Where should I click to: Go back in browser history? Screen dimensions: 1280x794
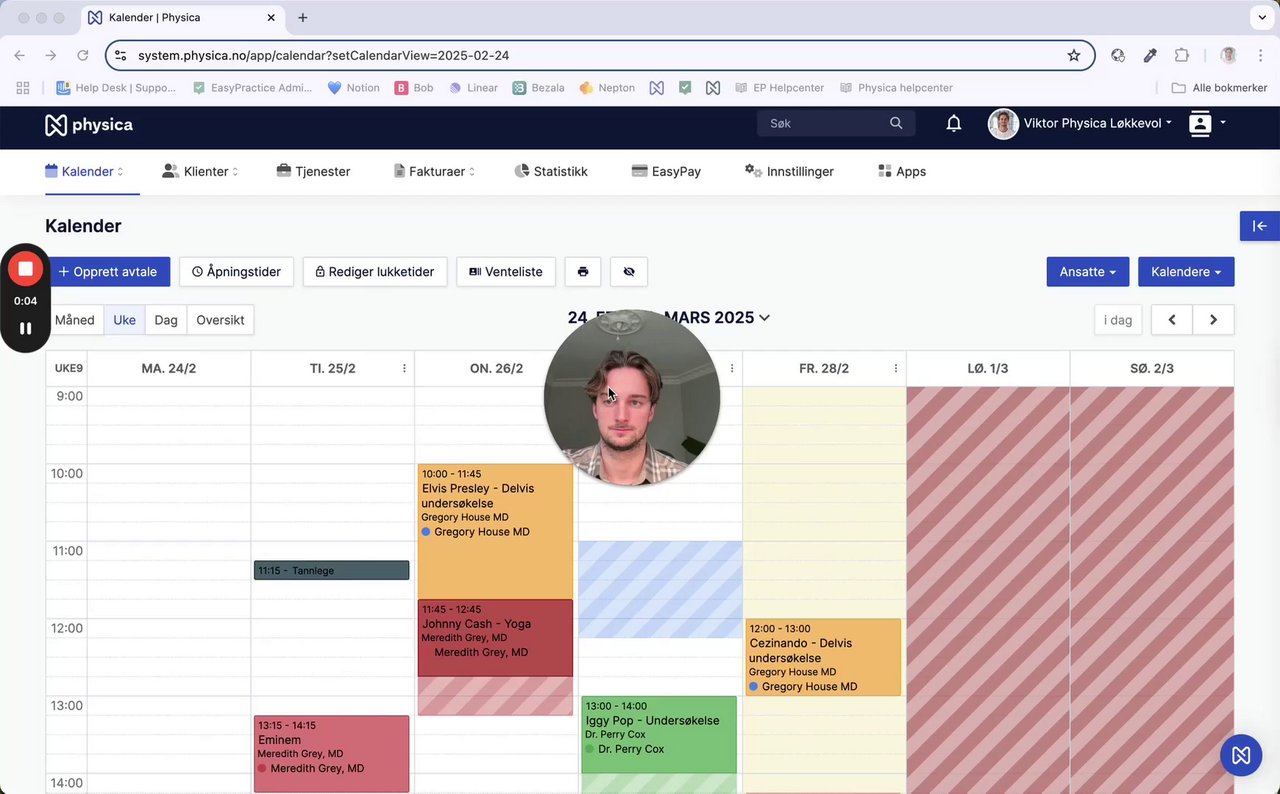pos(20,55)
